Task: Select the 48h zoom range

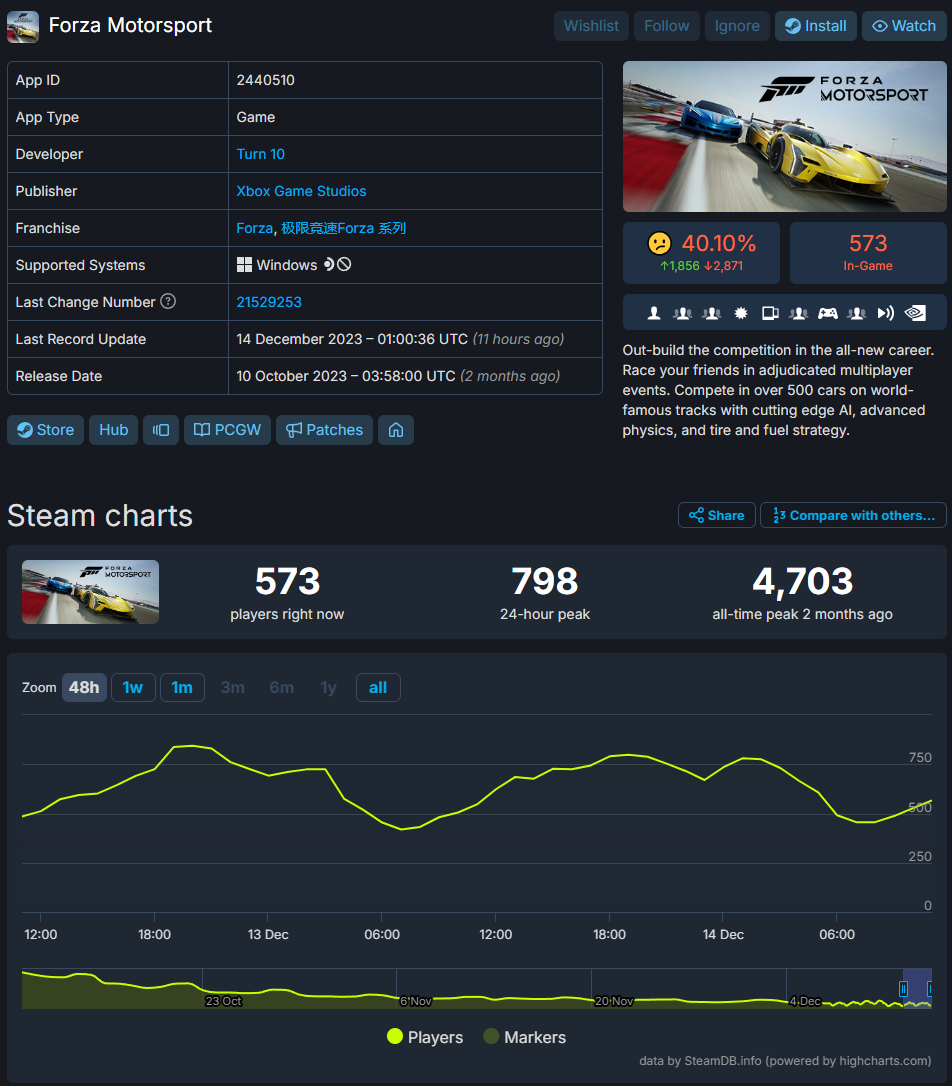Action: 84,688
